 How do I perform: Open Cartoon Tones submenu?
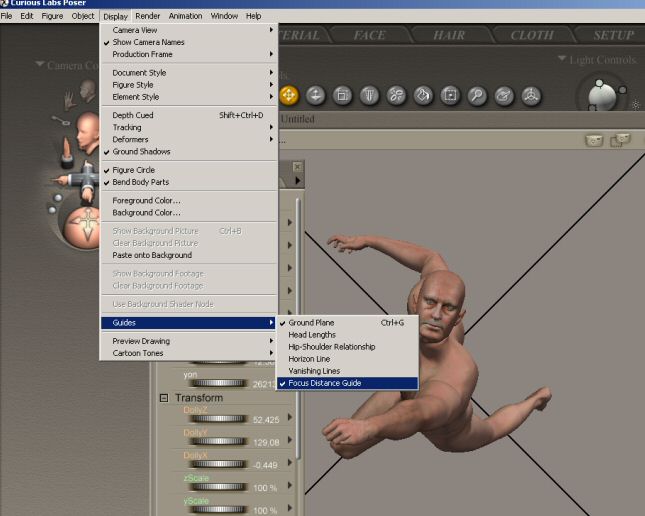[189, 353]
